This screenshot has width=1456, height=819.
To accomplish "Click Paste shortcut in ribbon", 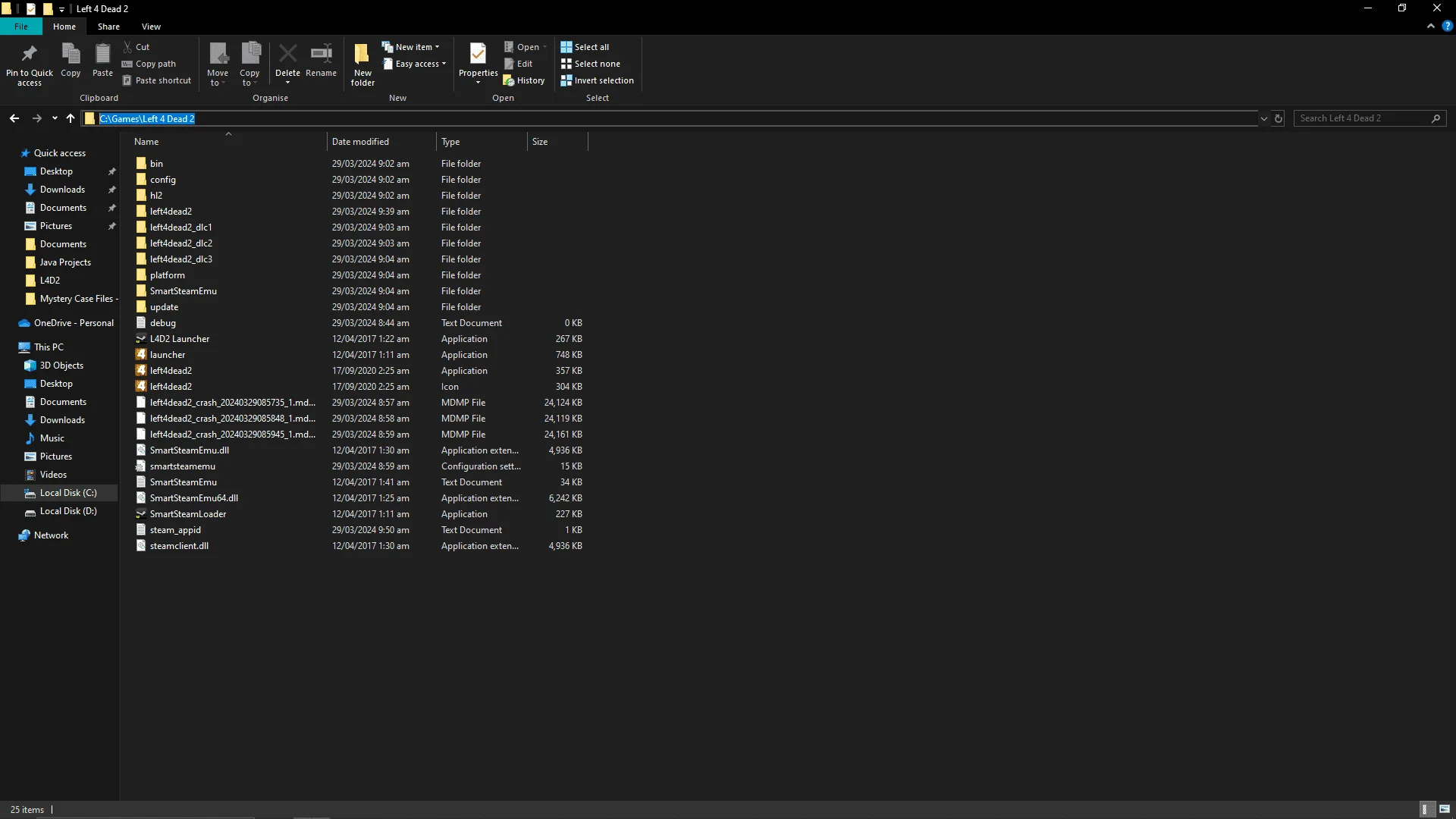I will click(156, 80).
